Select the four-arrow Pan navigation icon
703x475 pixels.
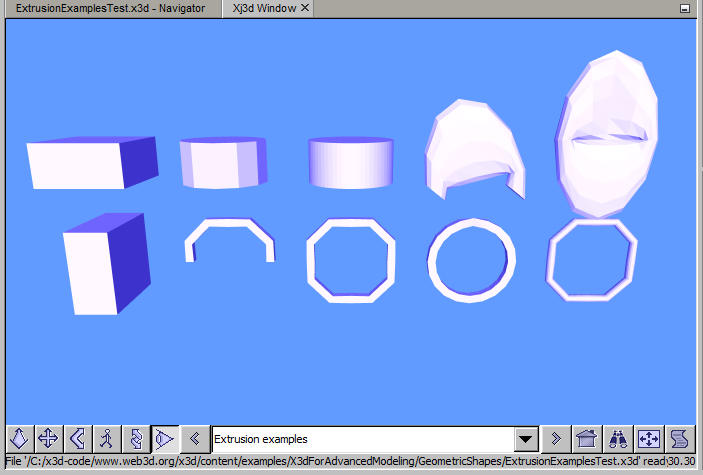[47, 438]
